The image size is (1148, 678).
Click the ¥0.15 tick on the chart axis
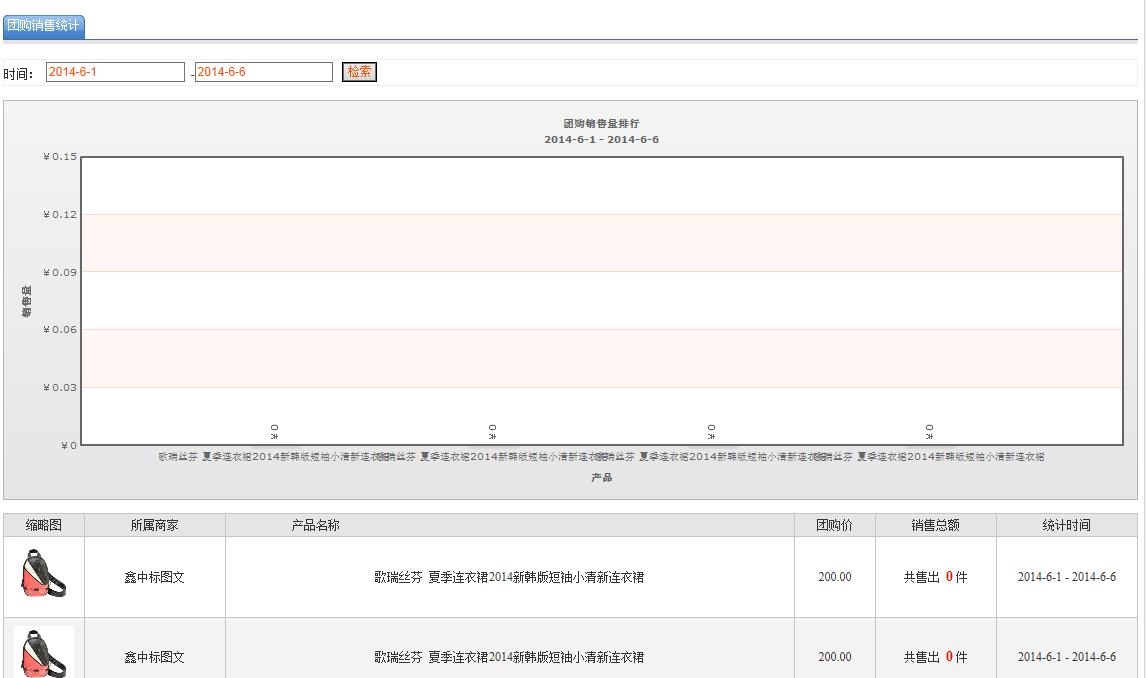tap(59, 156)
